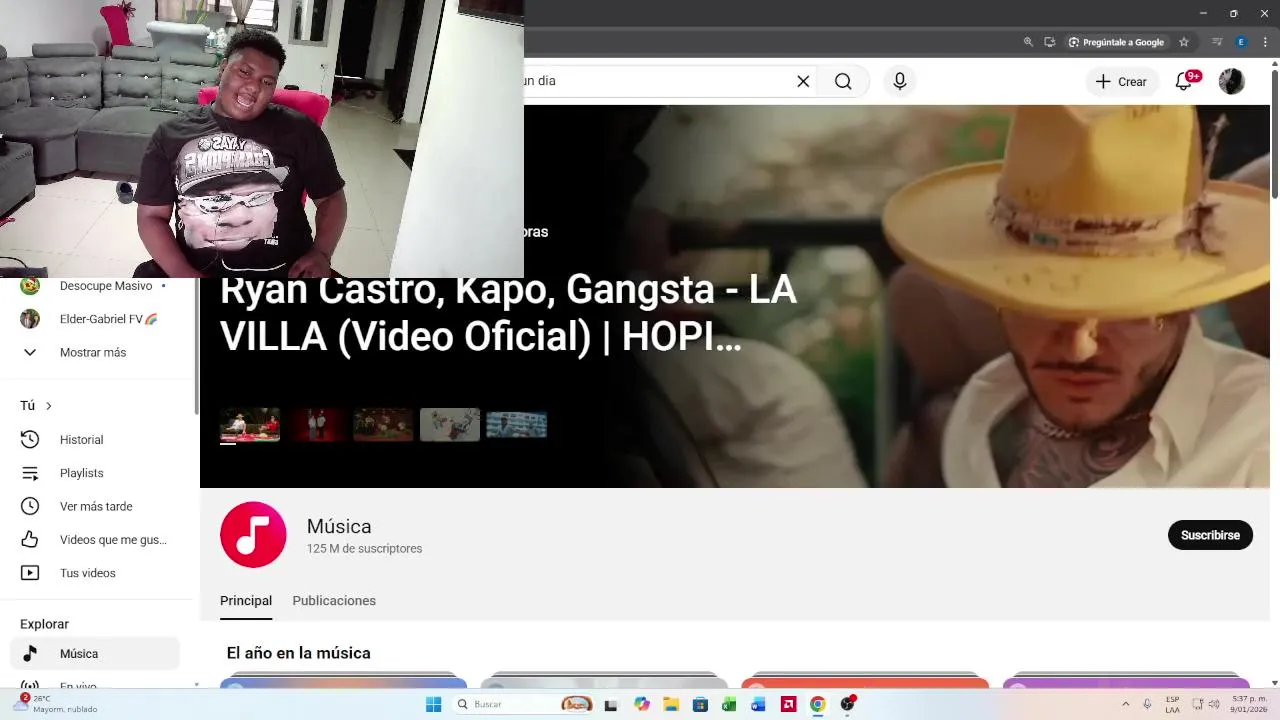Open YouTube notifications bell
Screen dimensions: 1280x720
[1184, 82]
